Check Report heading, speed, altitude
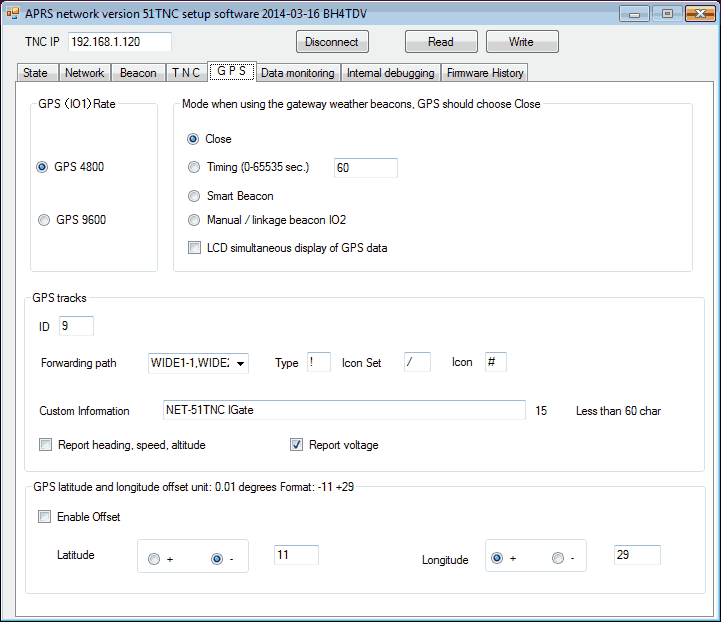 point(46,445)
